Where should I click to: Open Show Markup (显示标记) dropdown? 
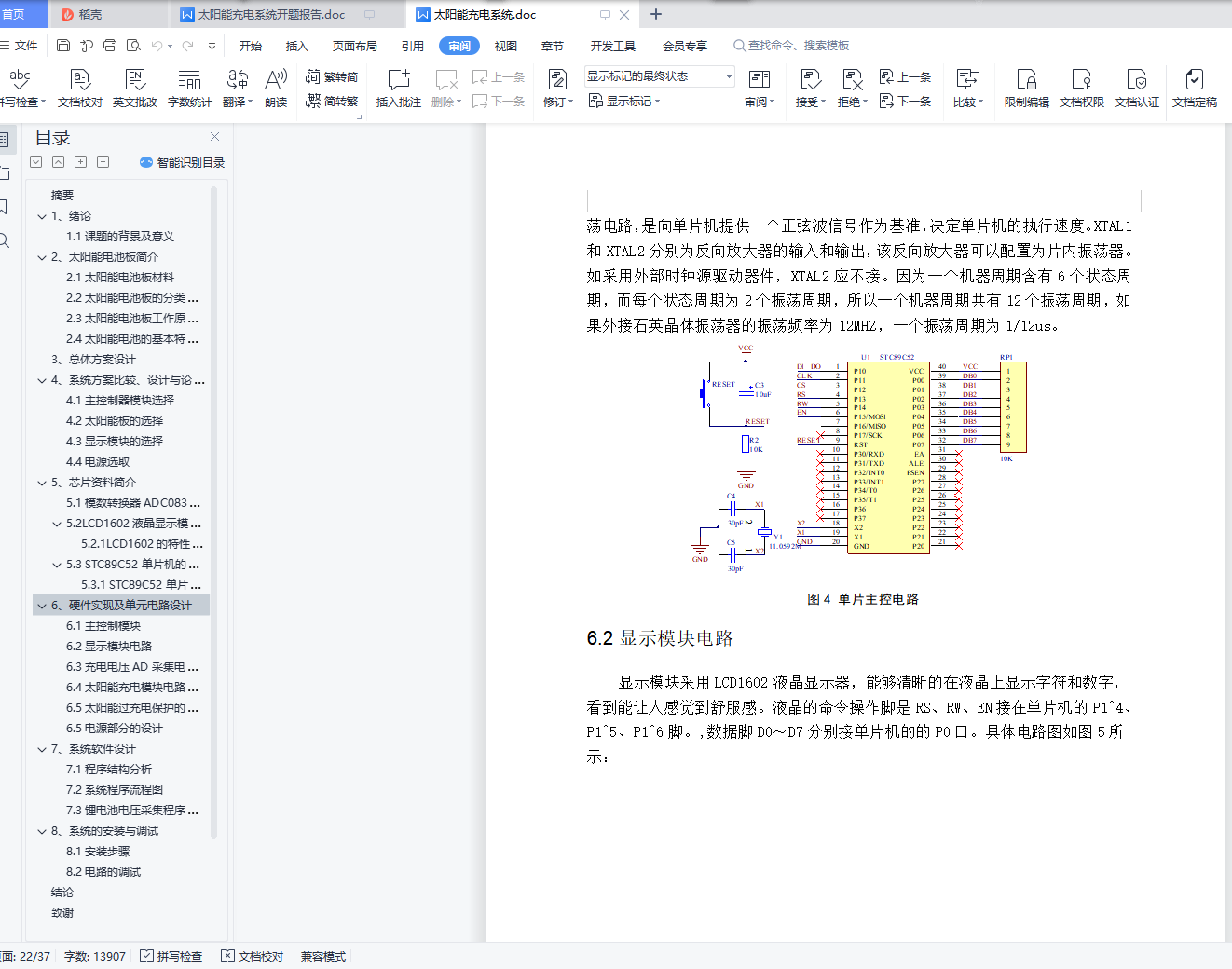tap(623, 101)
